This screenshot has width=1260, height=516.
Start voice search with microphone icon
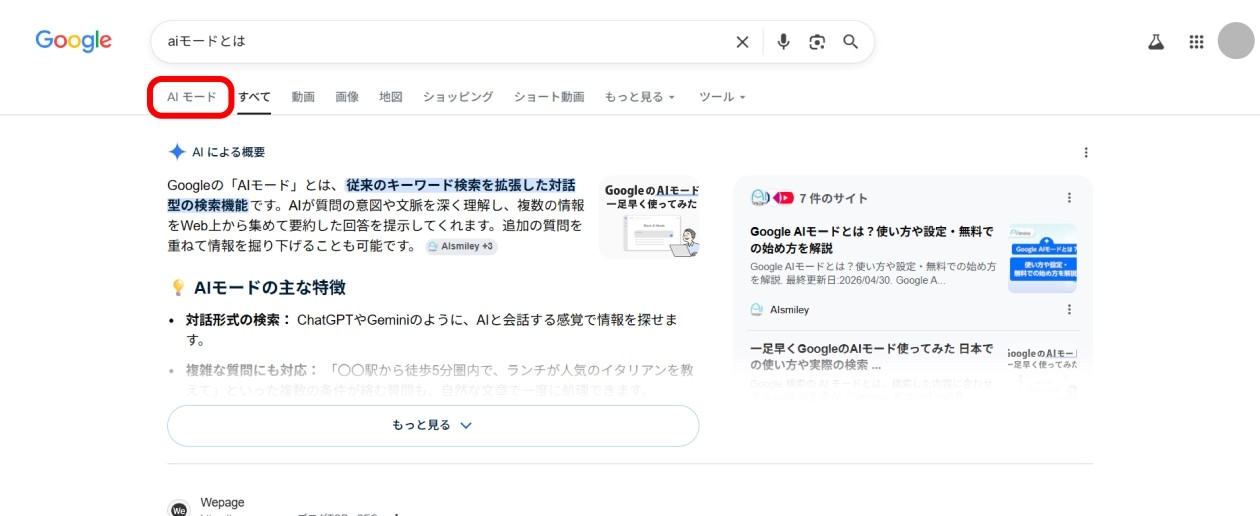point(784,42)
